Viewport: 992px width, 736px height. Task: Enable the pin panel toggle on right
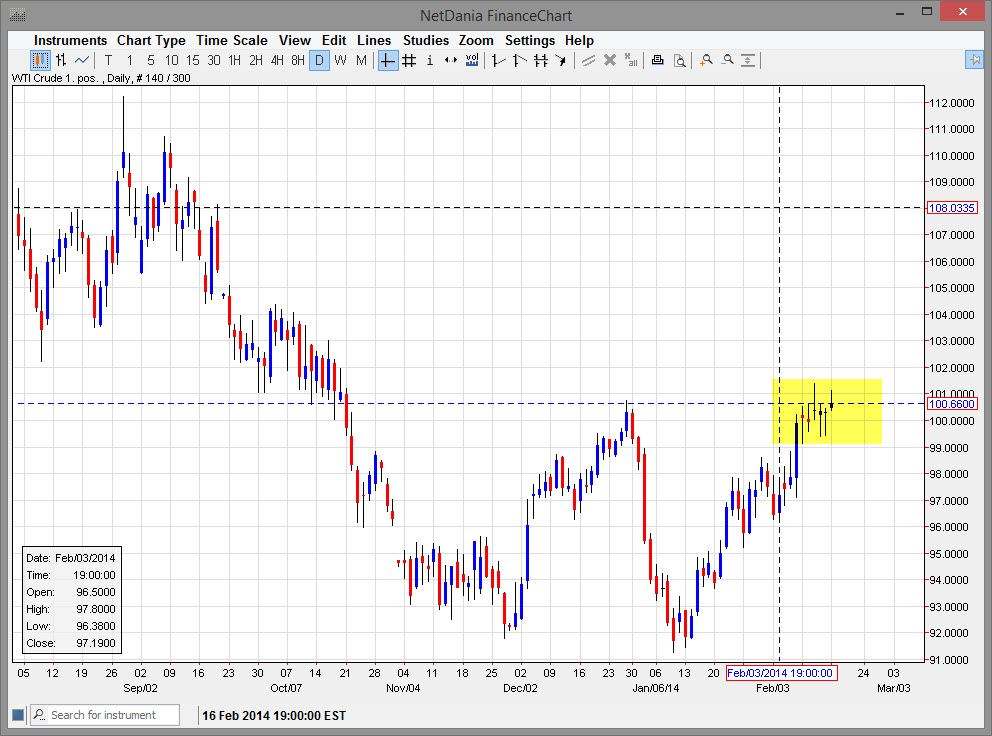pyautogui.click(x=975, y=61)
